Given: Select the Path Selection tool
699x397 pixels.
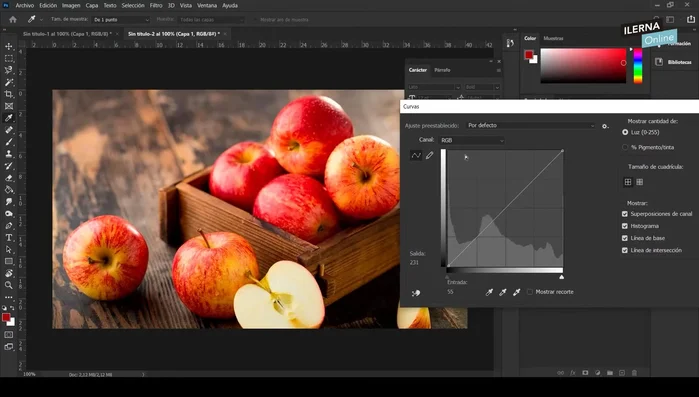Looking at the screenshot, I should click(8, 250).
